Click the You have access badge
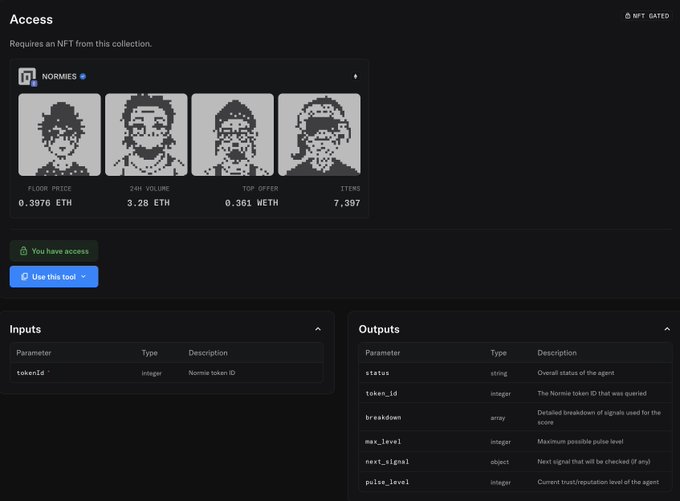The height and width of the screenshot is (501, 680). [54, 251]
